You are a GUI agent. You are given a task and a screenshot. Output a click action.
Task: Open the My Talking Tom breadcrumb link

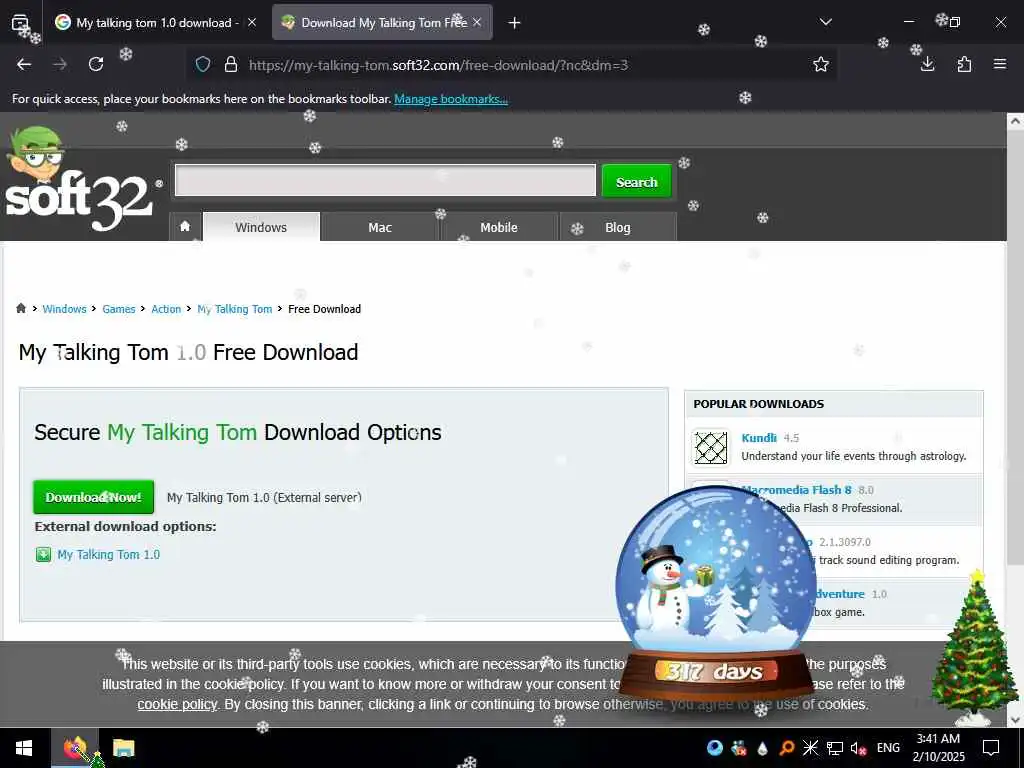tap(234, 309)
